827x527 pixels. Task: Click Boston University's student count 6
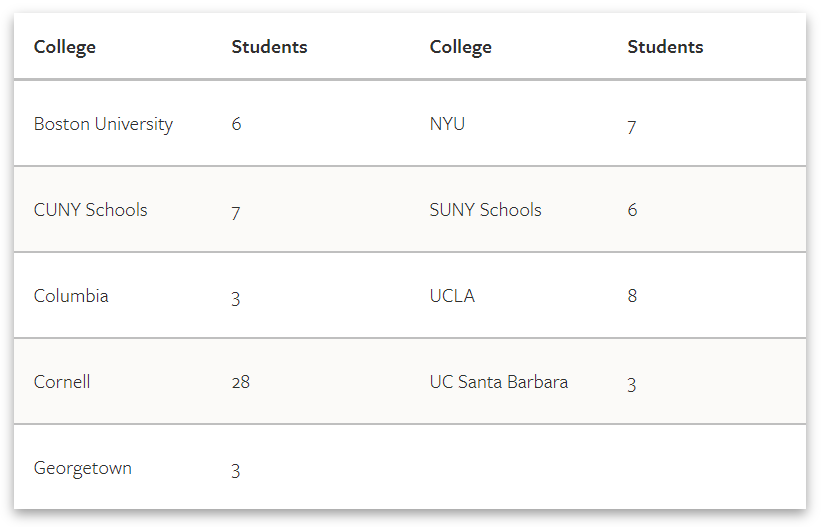[236, 124]
